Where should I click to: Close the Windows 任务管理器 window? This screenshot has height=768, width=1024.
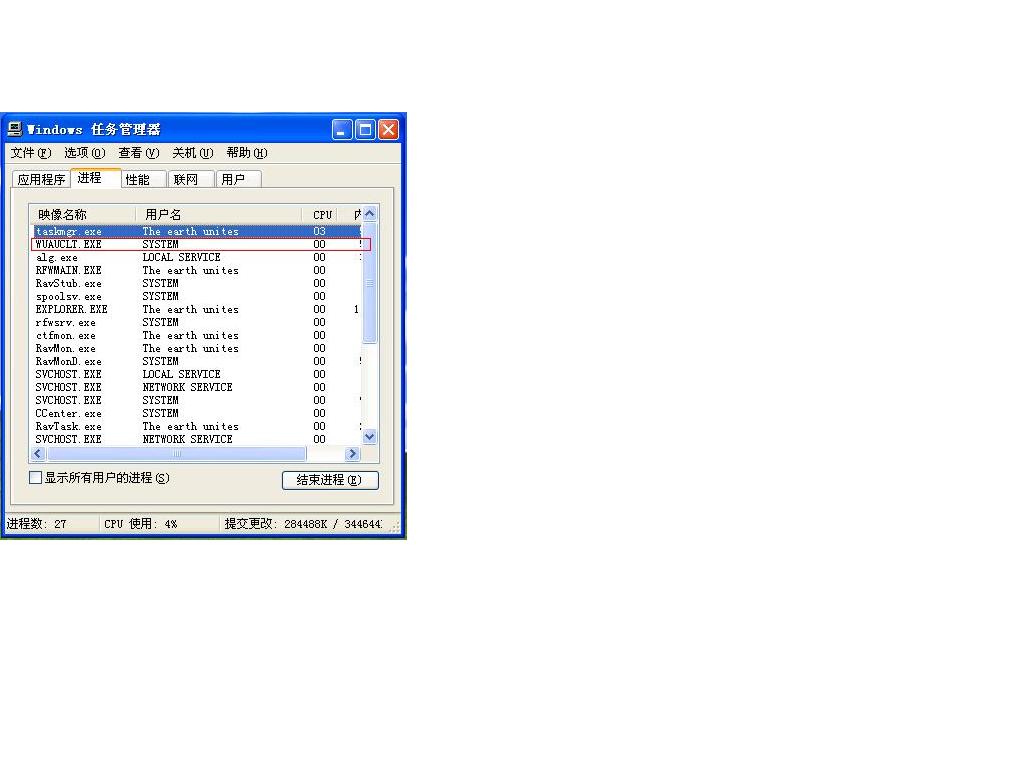[389, 129]
